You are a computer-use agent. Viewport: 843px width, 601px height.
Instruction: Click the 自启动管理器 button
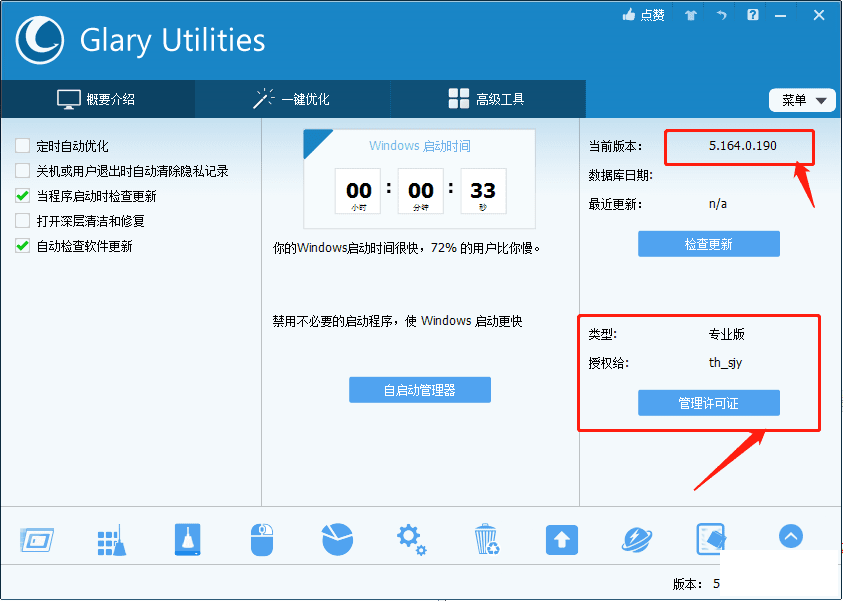(x=419, y=390)
